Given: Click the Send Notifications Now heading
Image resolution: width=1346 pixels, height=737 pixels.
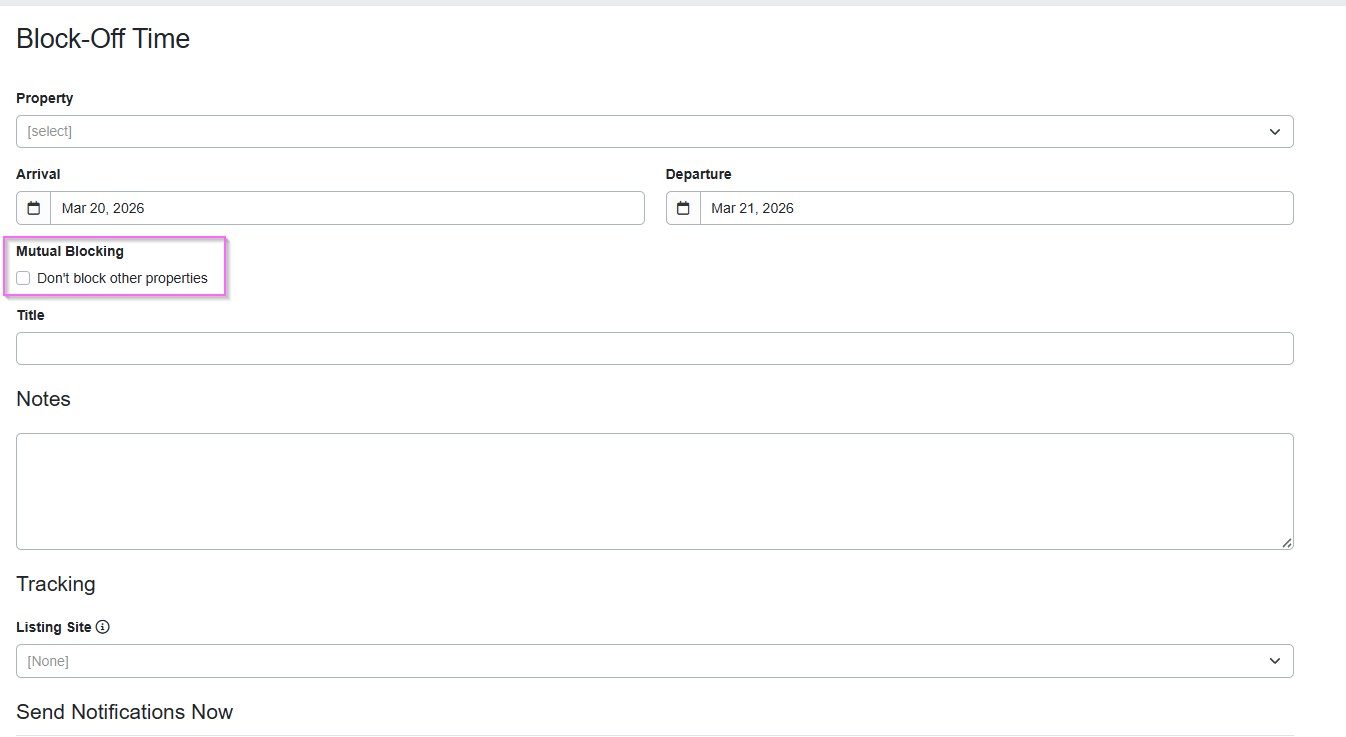Looking at the screenshot, I should (x=125, y=712).
